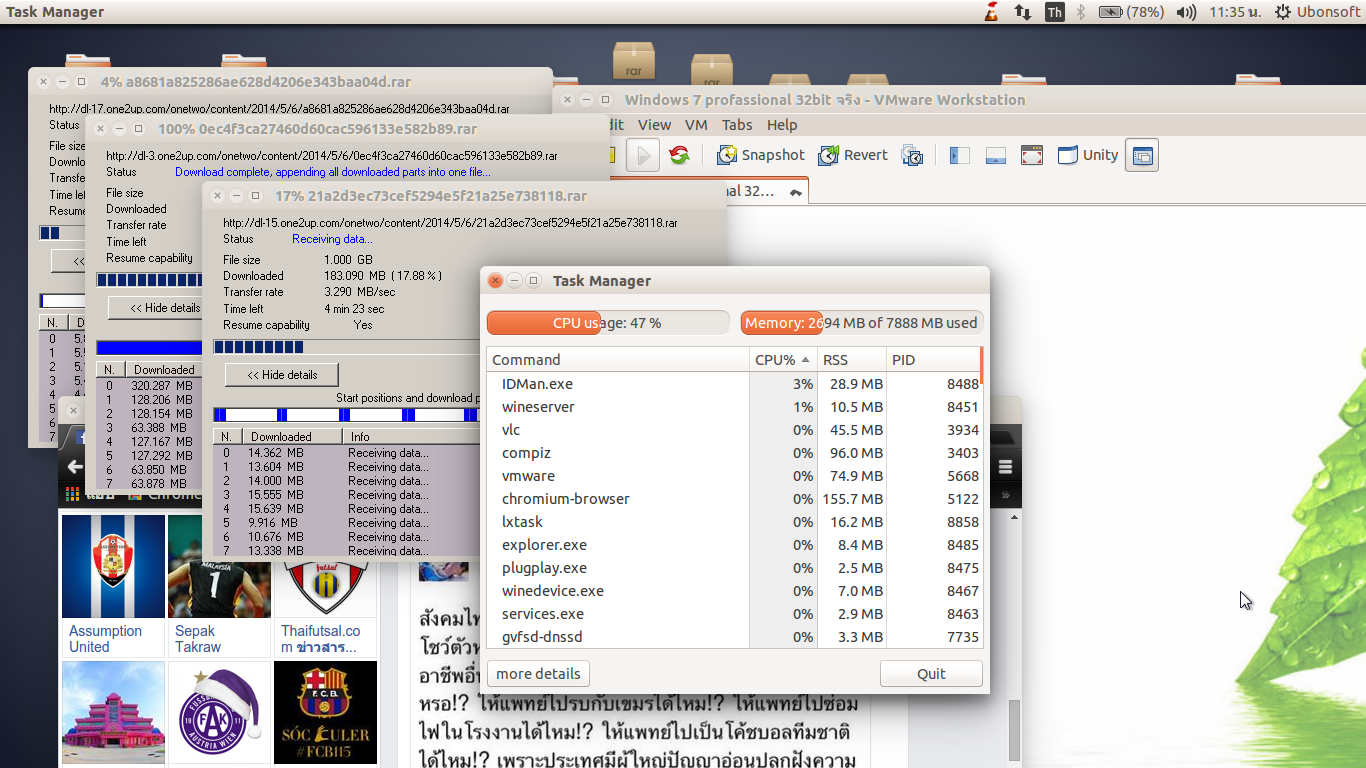This screenshot has height=768, width=1366.
Task: Click the N. column header in the 17% download window
Action: click(227, 437)
